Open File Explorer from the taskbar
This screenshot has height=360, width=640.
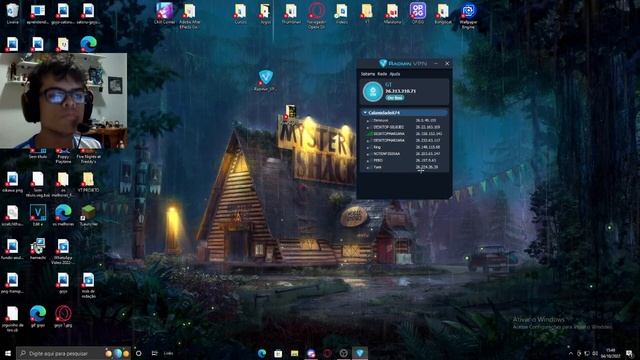point(294,353)
